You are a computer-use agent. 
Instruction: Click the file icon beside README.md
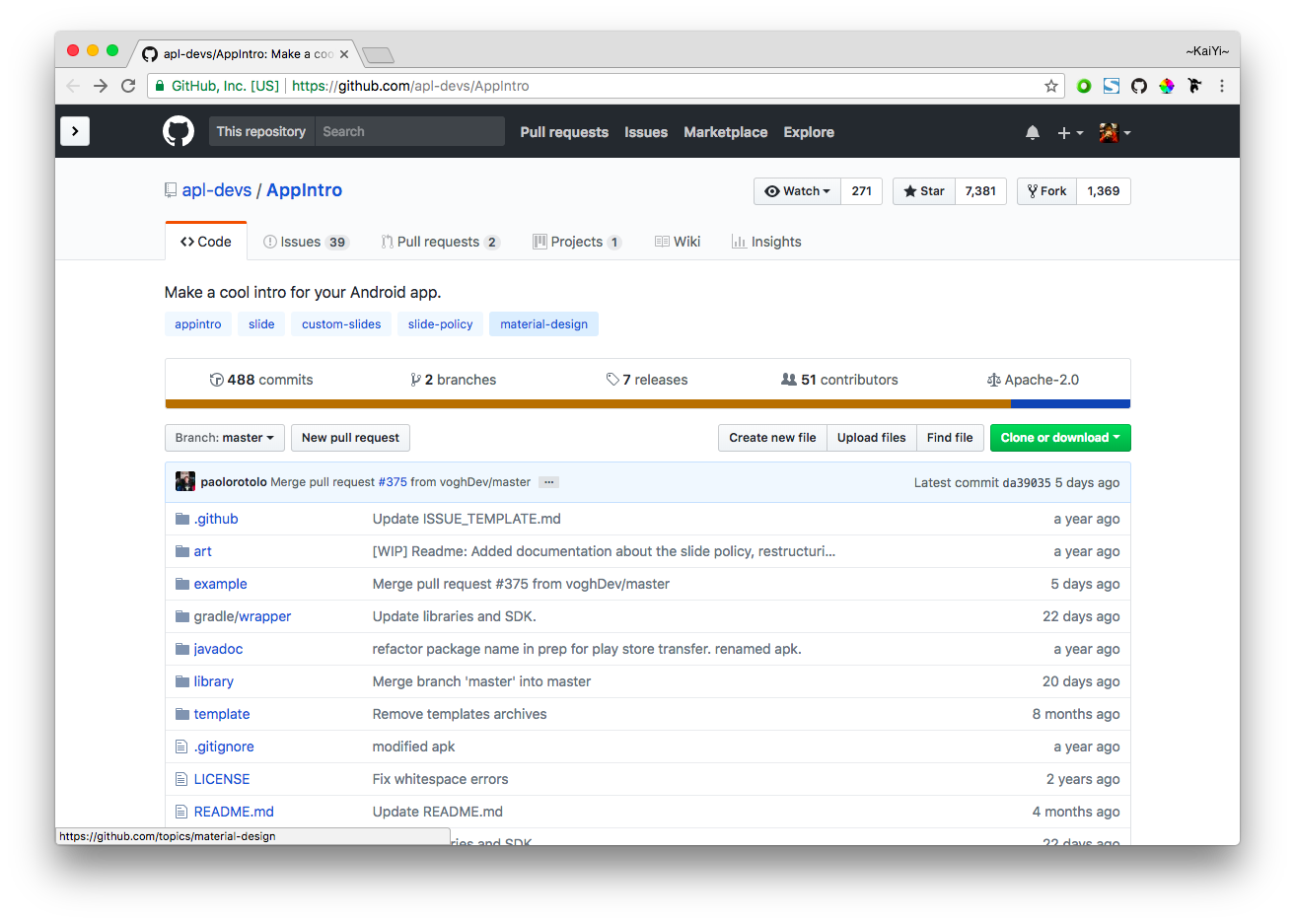(x=181, y=812)
